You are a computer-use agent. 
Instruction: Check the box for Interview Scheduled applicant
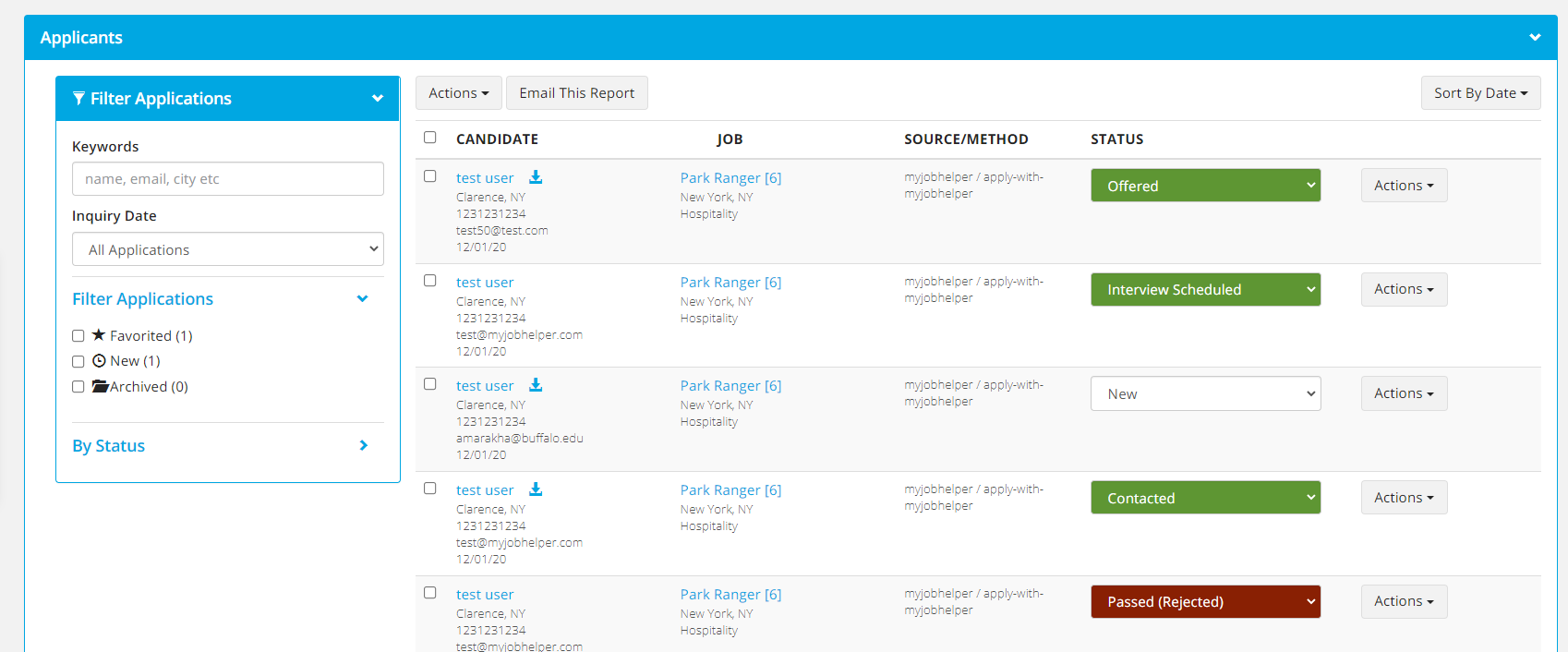coord(430,281)
